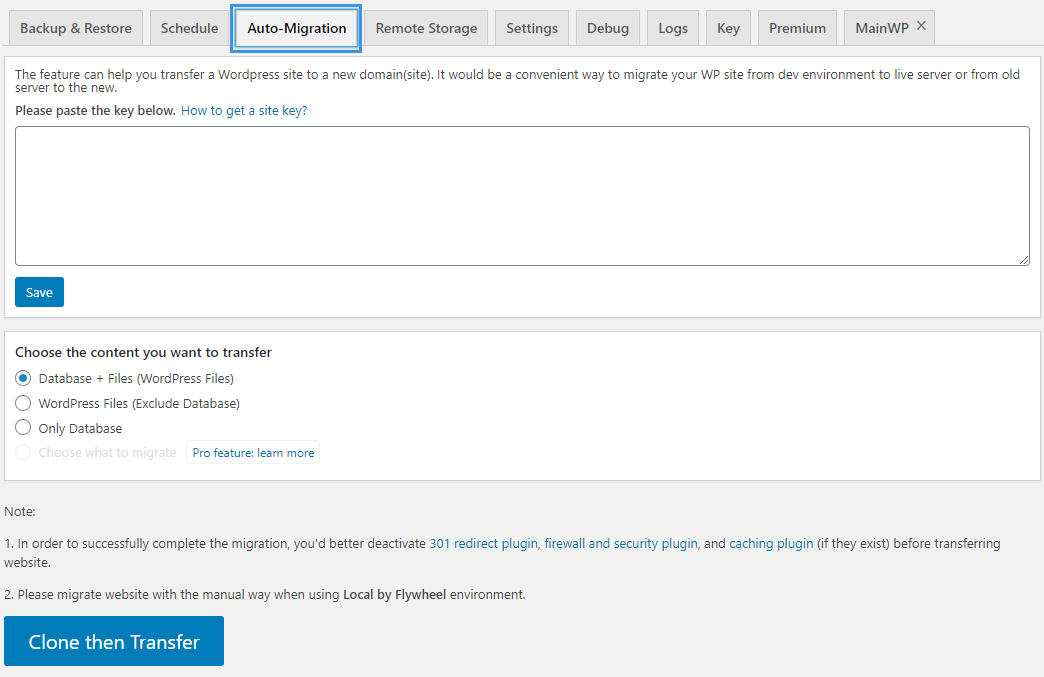The width and height of the screenshot is (1044, 677).
Task: Open the Settings tab
Action: [x=532, y=28]
